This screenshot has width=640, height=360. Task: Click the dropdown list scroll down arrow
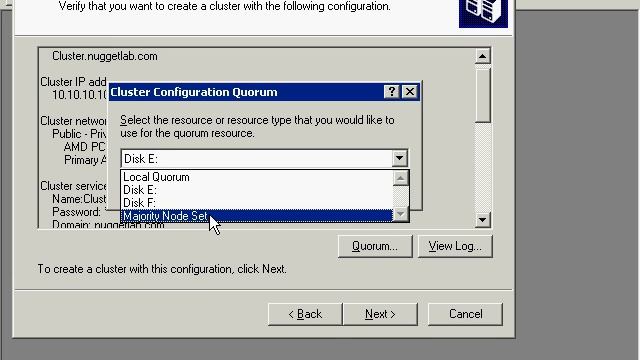(400, 215)
